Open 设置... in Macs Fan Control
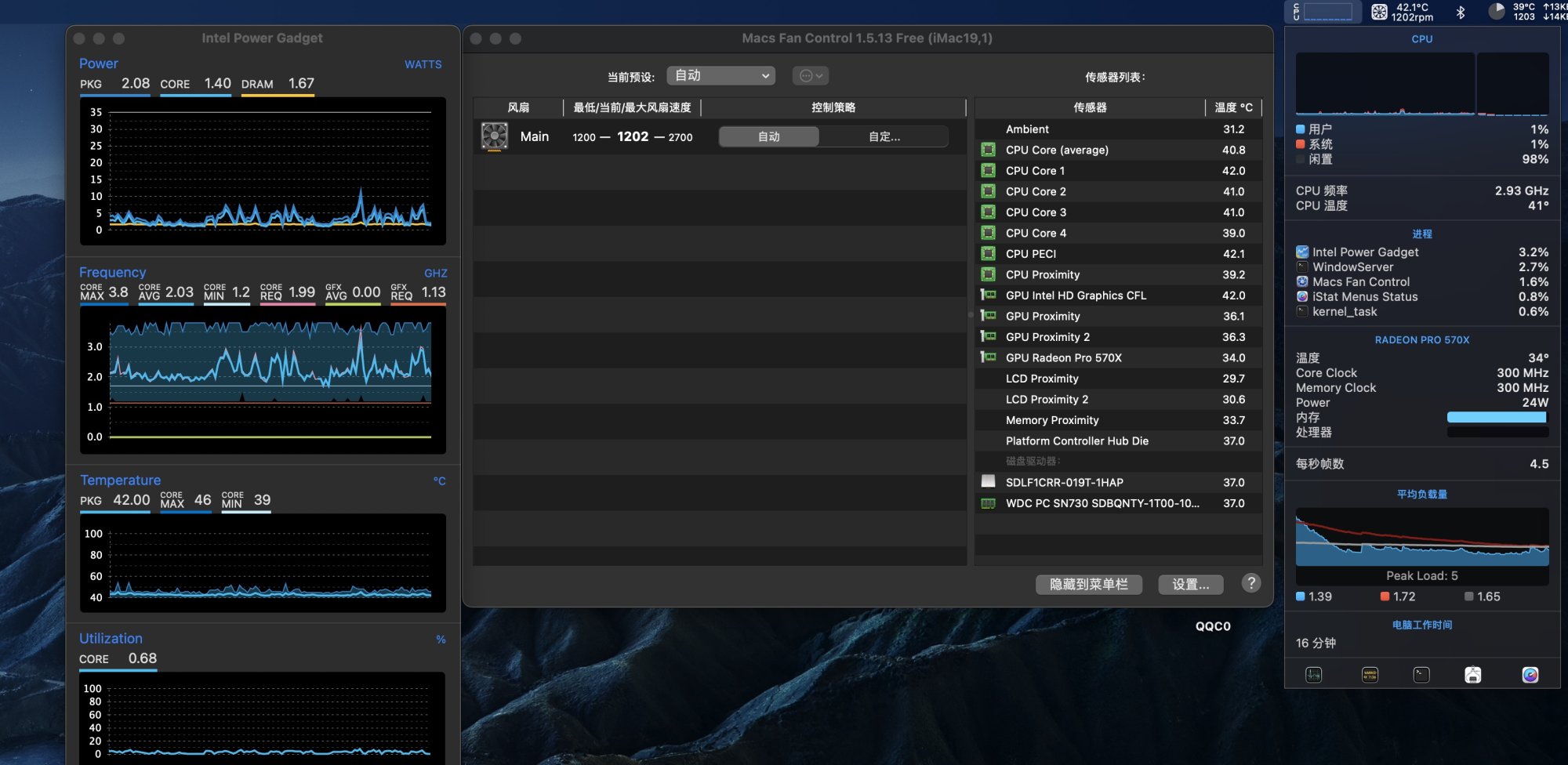Image resolution: width=1568 pixels, height=765 pixels. (x=1191, y=585)
